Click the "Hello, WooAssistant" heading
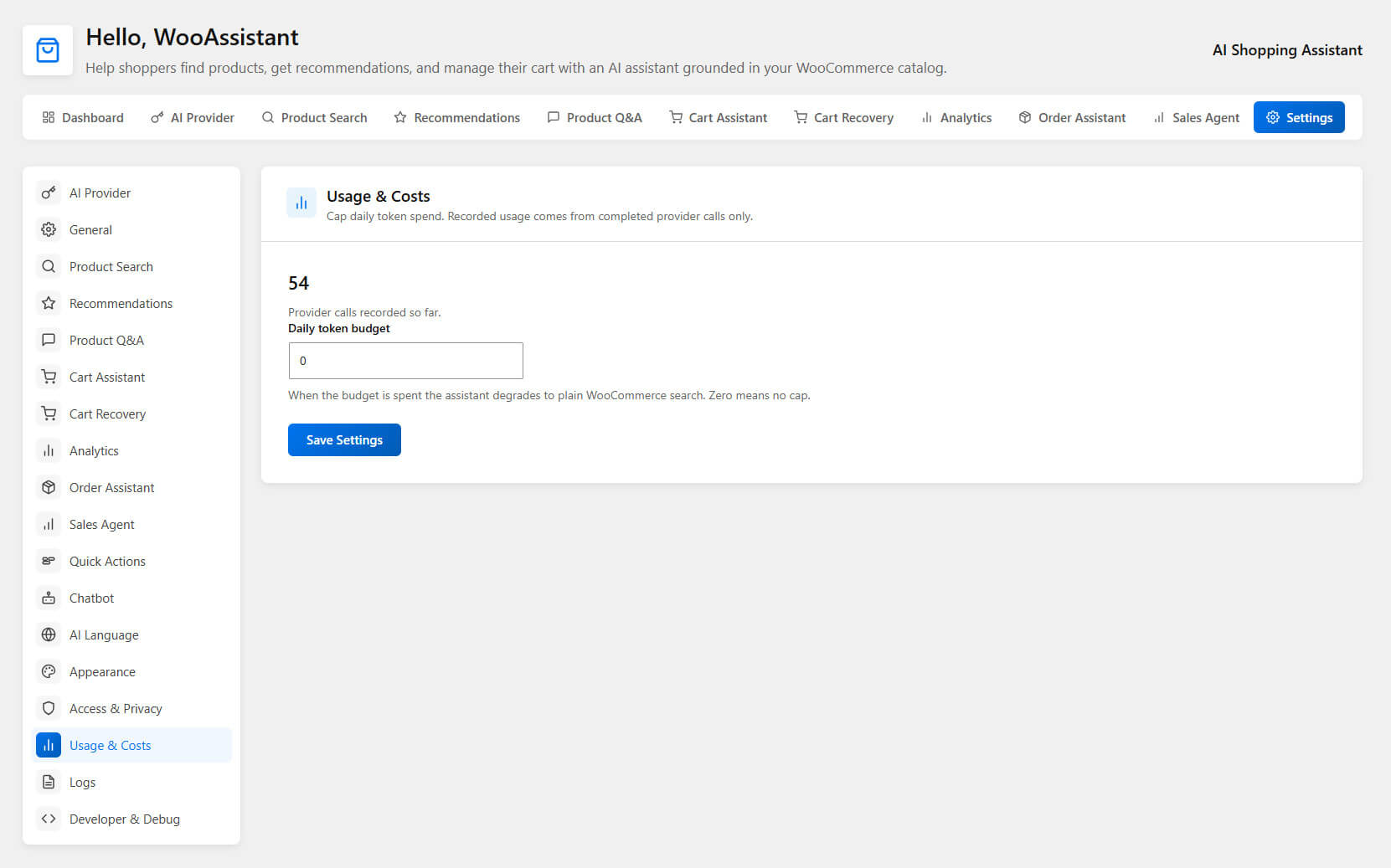This screenshot has width=1391, height=868. (x=192, y=38)
